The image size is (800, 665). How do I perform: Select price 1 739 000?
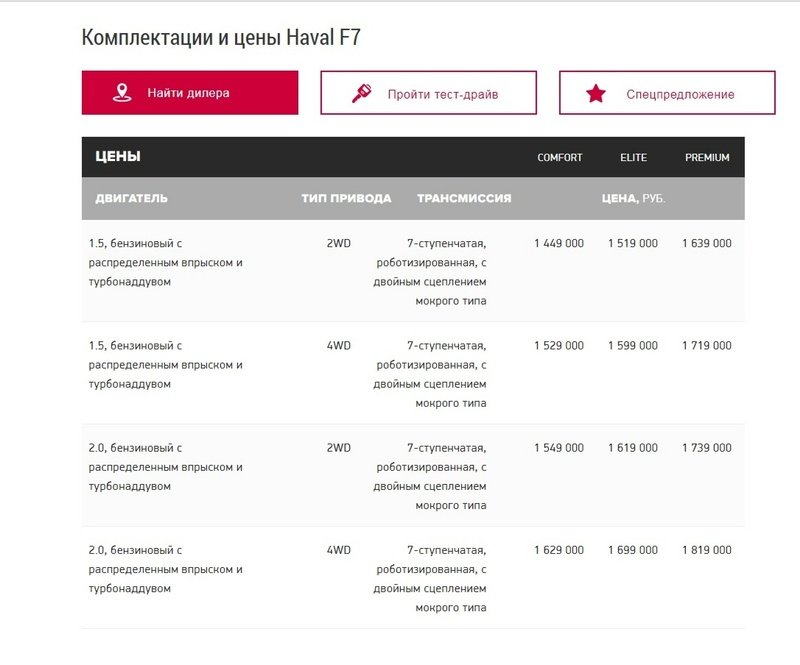(x=707, y=448)
